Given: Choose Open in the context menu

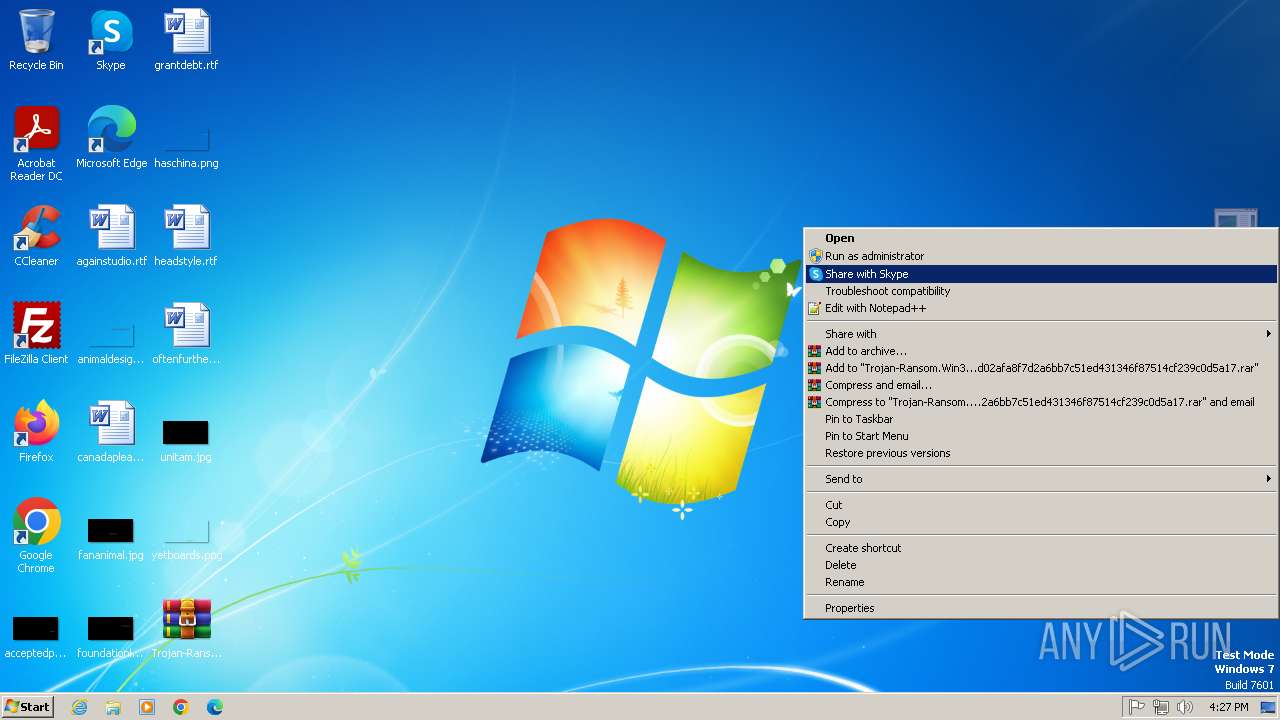Looking at the screenshot, I should coord(1041,238).
